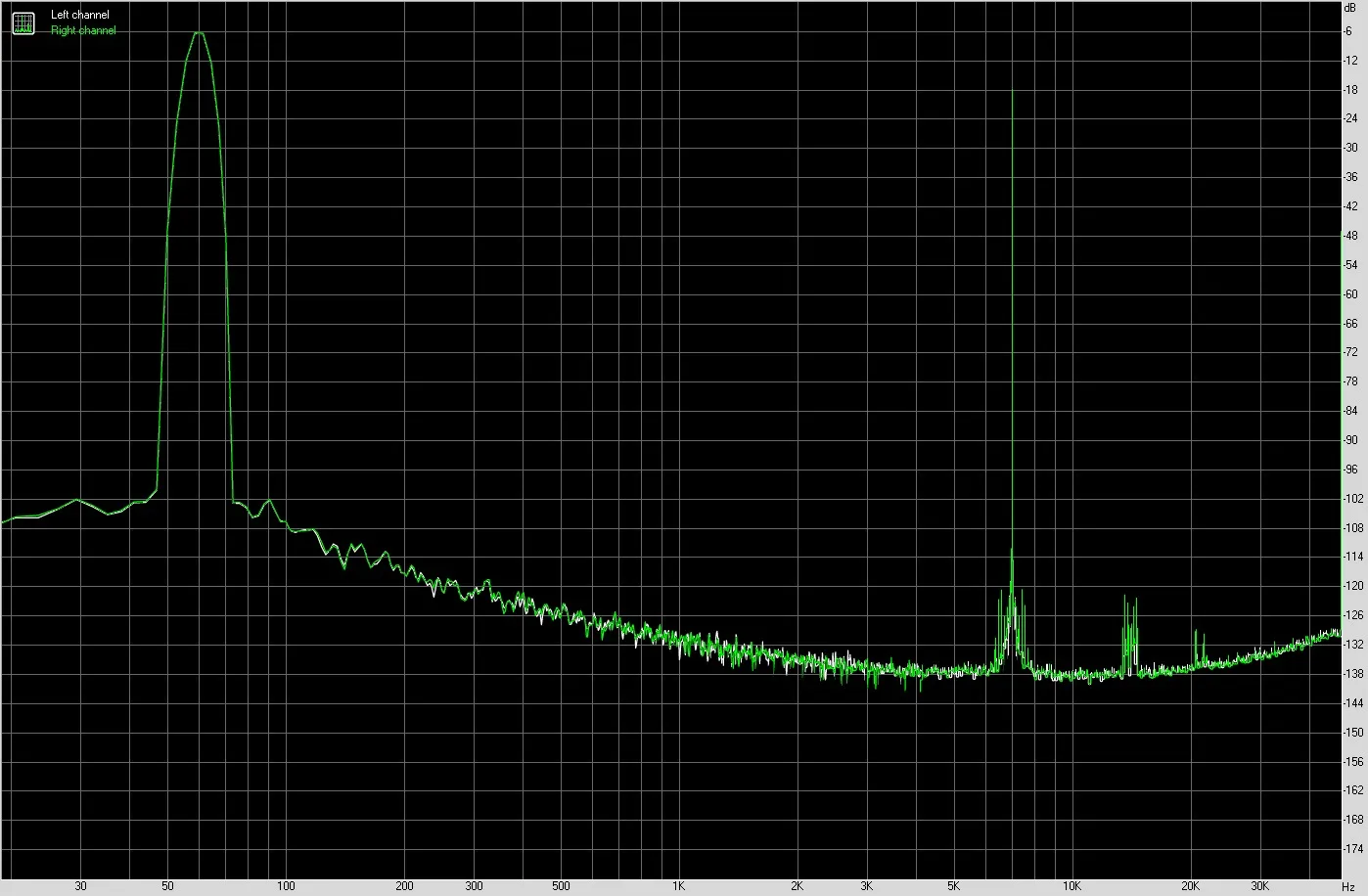
Task: Click the 10K frequency axis label
Action: [1072, 886]
